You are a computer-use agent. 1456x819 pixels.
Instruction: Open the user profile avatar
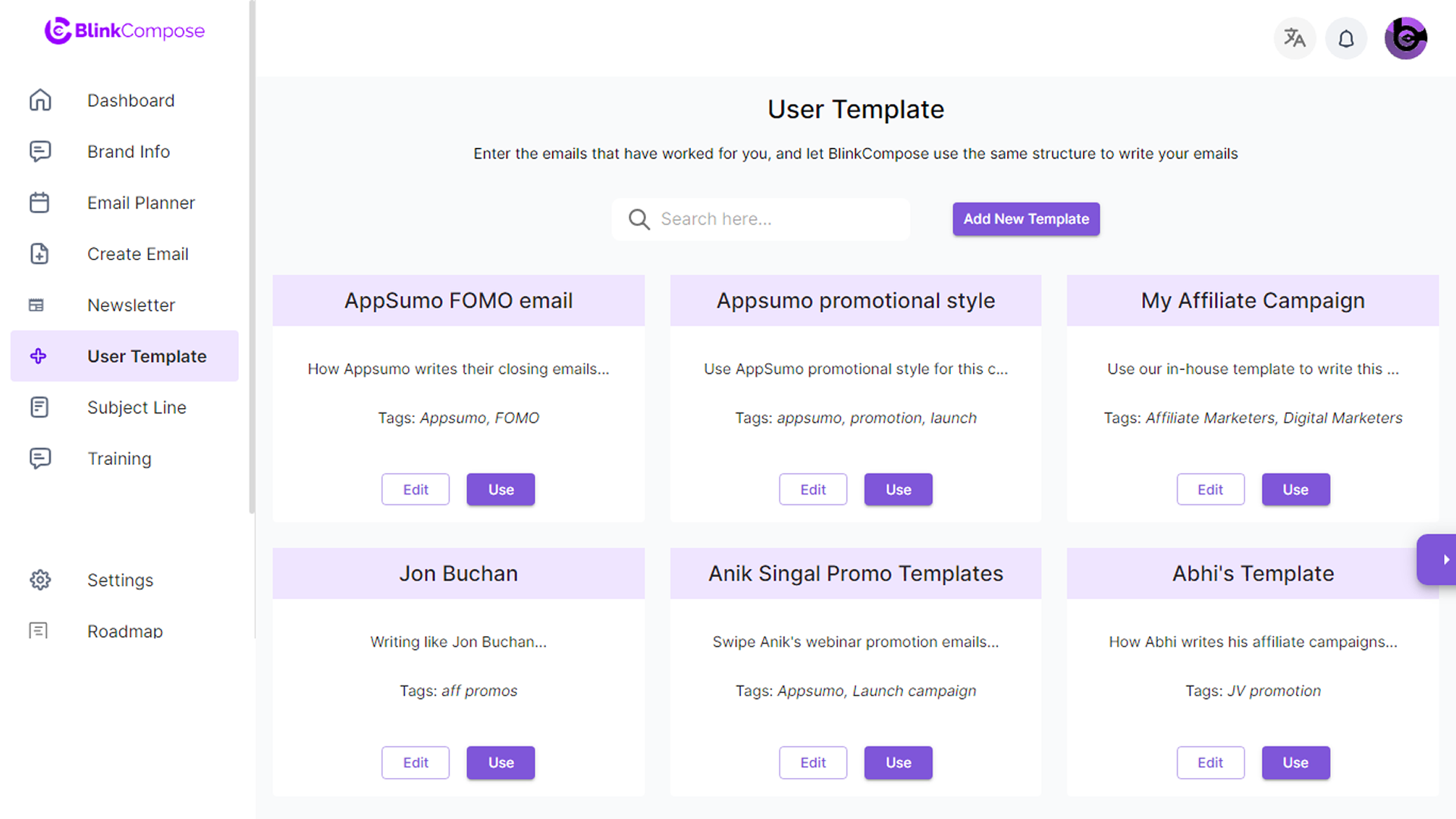[x=1405, y=38]
